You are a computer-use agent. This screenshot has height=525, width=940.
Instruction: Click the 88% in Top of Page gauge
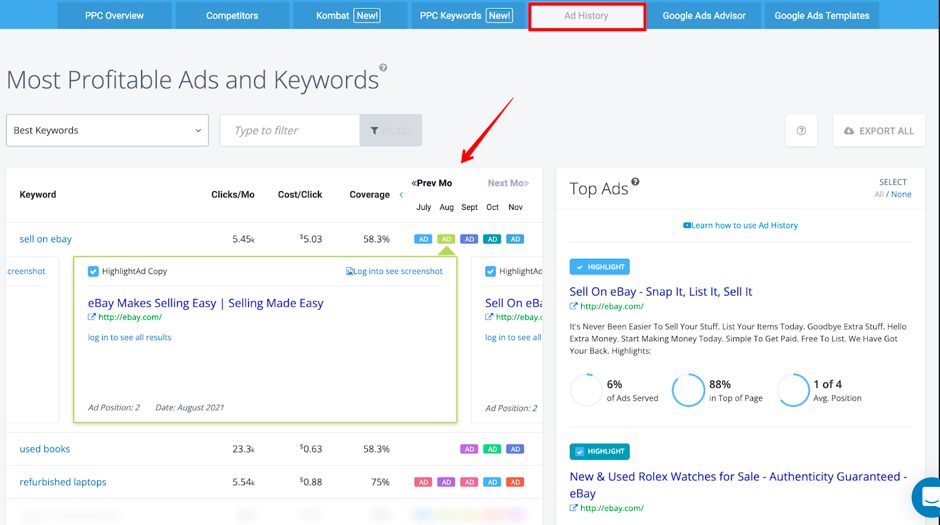(x=688, y=390)
